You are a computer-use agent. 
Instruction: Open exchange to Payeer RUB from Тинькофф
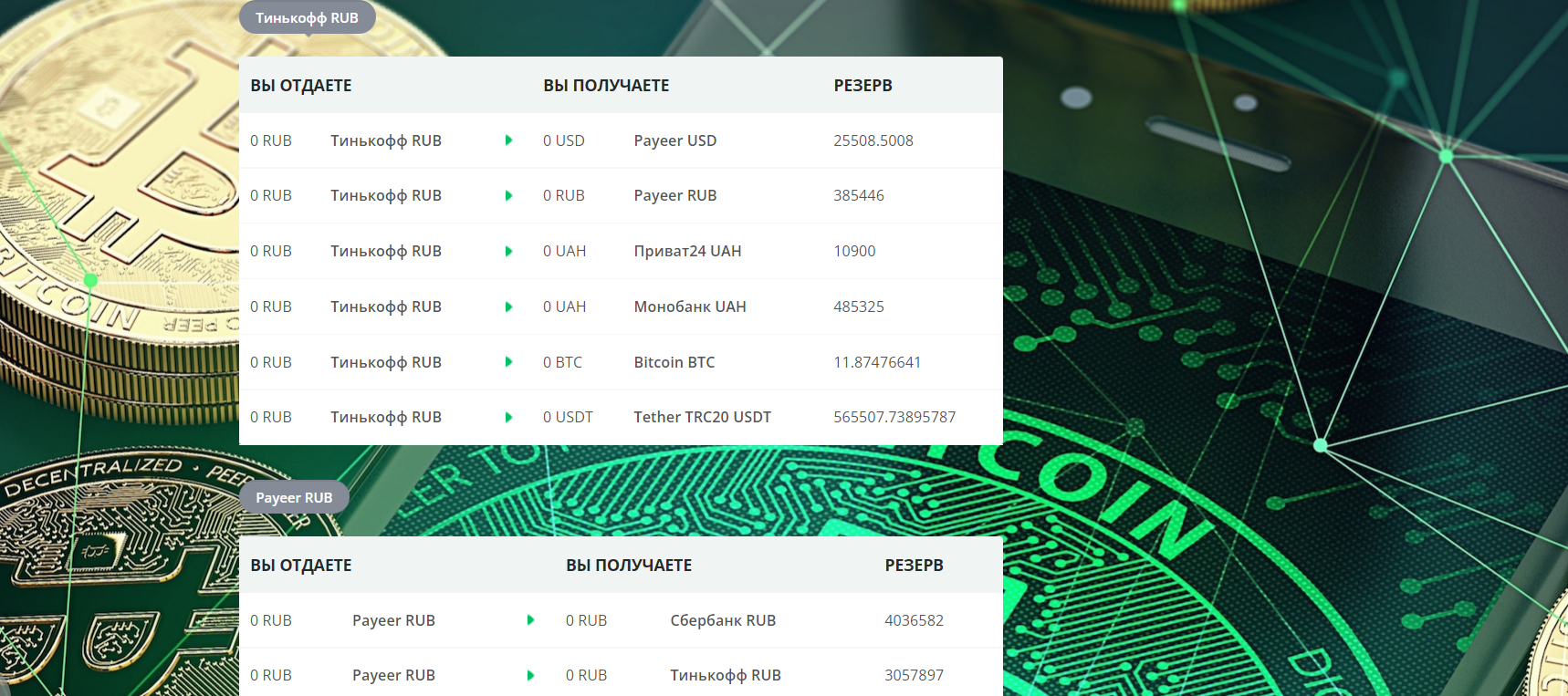pos(675,195)
